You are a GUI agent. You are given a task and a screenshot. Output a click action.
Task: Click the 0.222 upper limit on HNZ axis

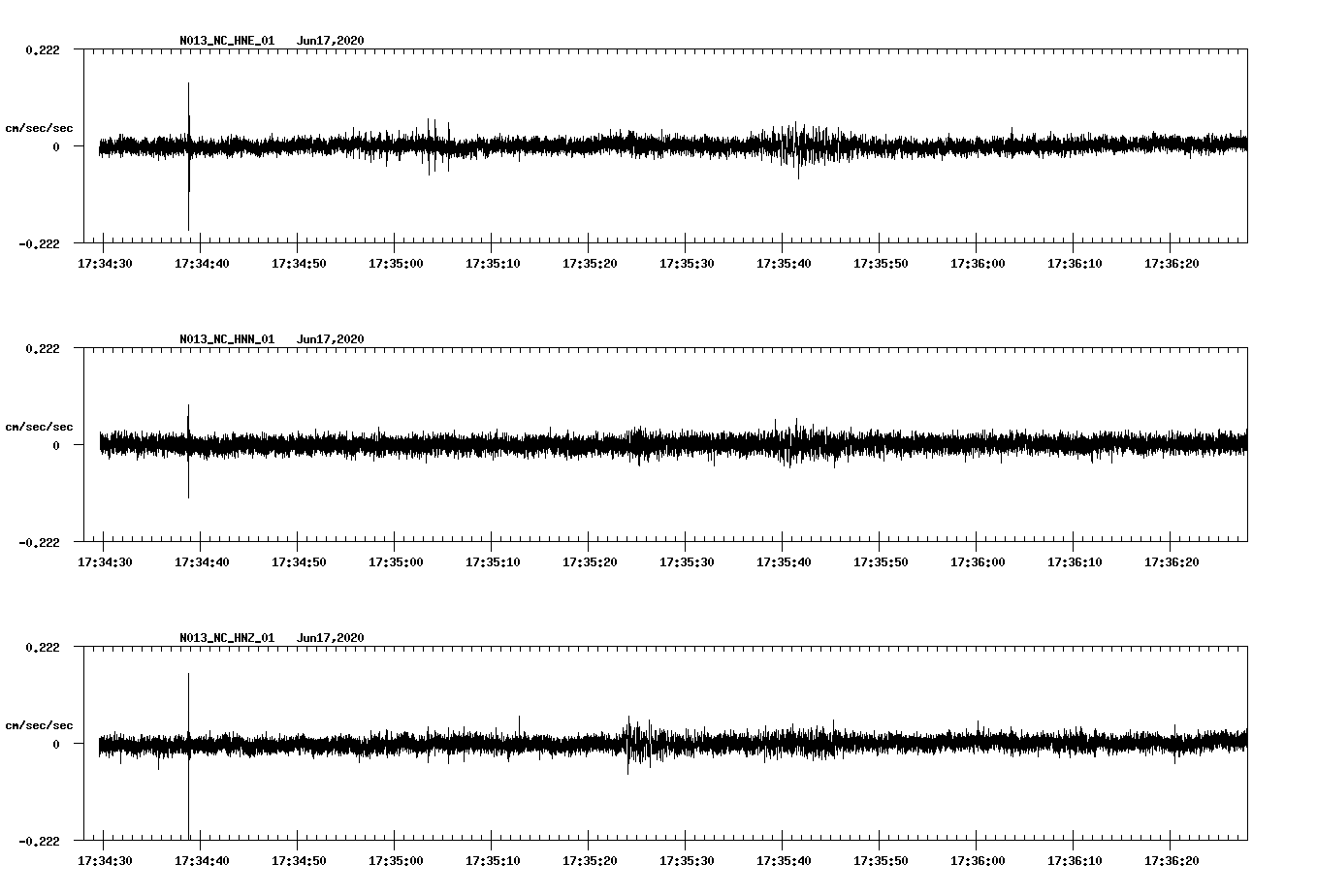tap(43, 647)
